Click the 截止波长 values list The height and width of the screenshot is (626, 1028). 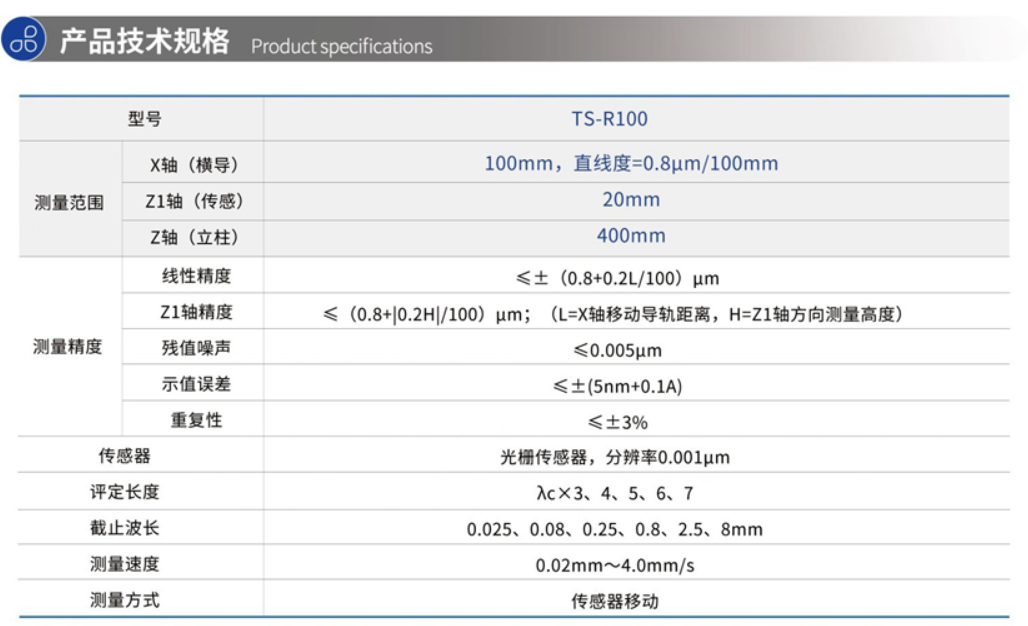pyautogui.click(x=614, y=530)
